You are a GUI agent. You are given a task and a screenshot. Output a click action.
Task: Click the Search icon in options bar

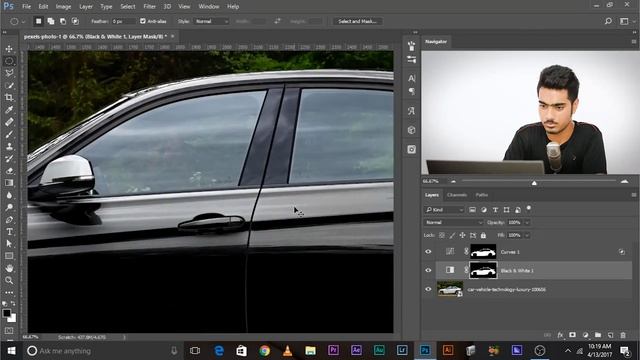tap(608, 21)
